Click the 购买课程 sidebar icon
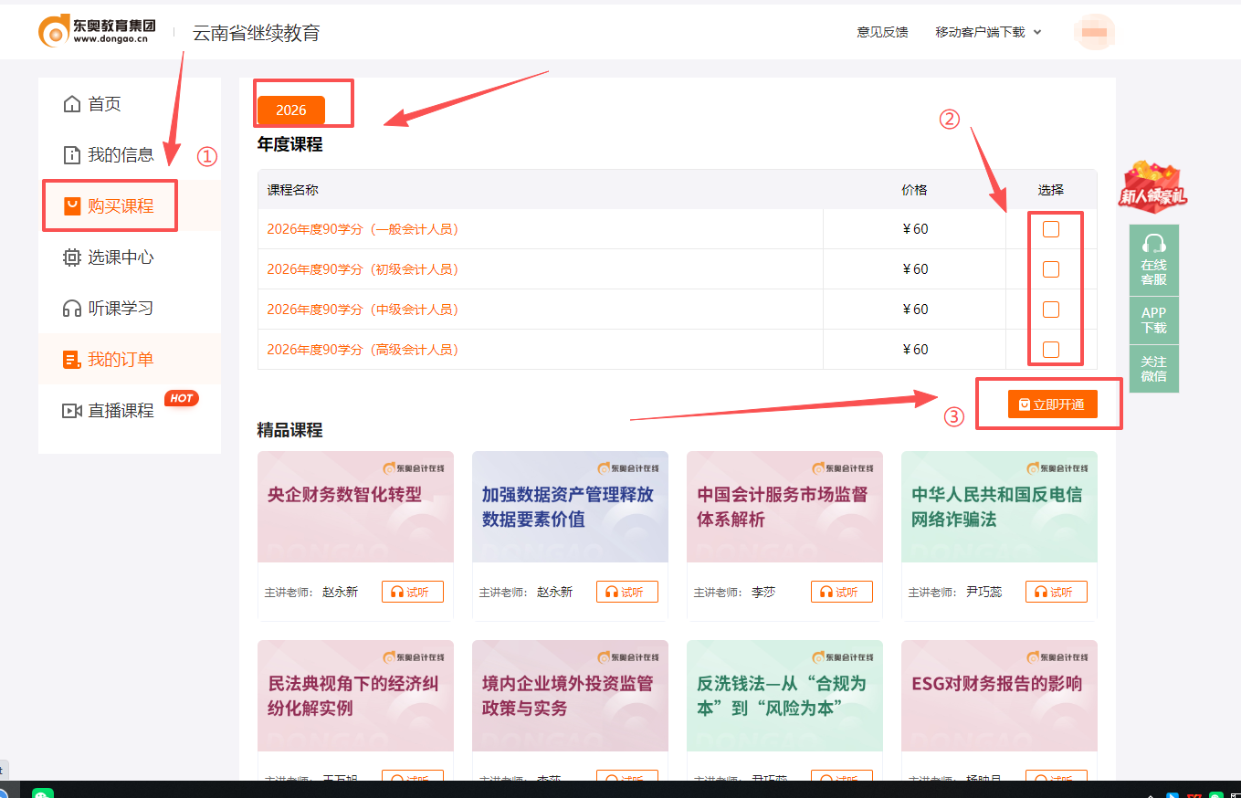This screenshot has height=798, width=1241. (73, 205)
